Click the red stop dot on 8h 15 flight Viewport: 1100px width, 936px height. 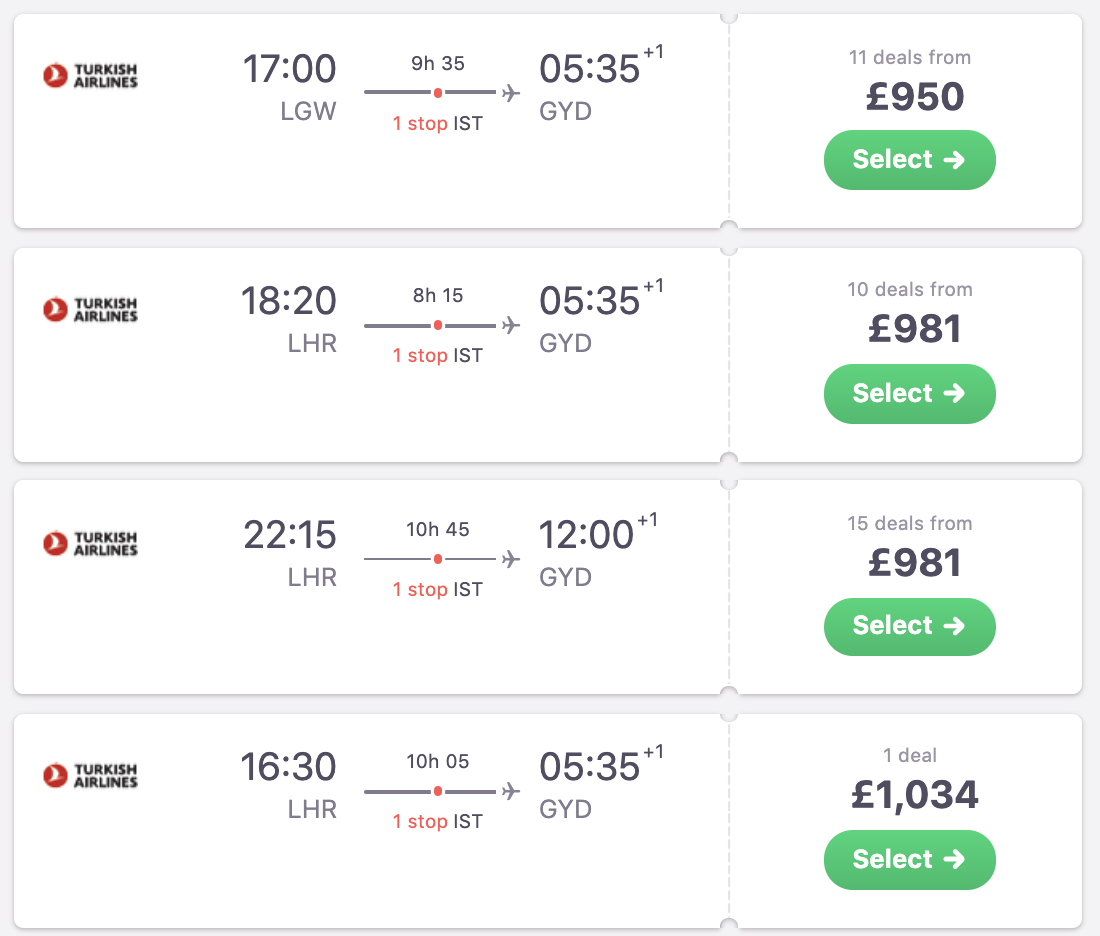(x=438, y=326)
